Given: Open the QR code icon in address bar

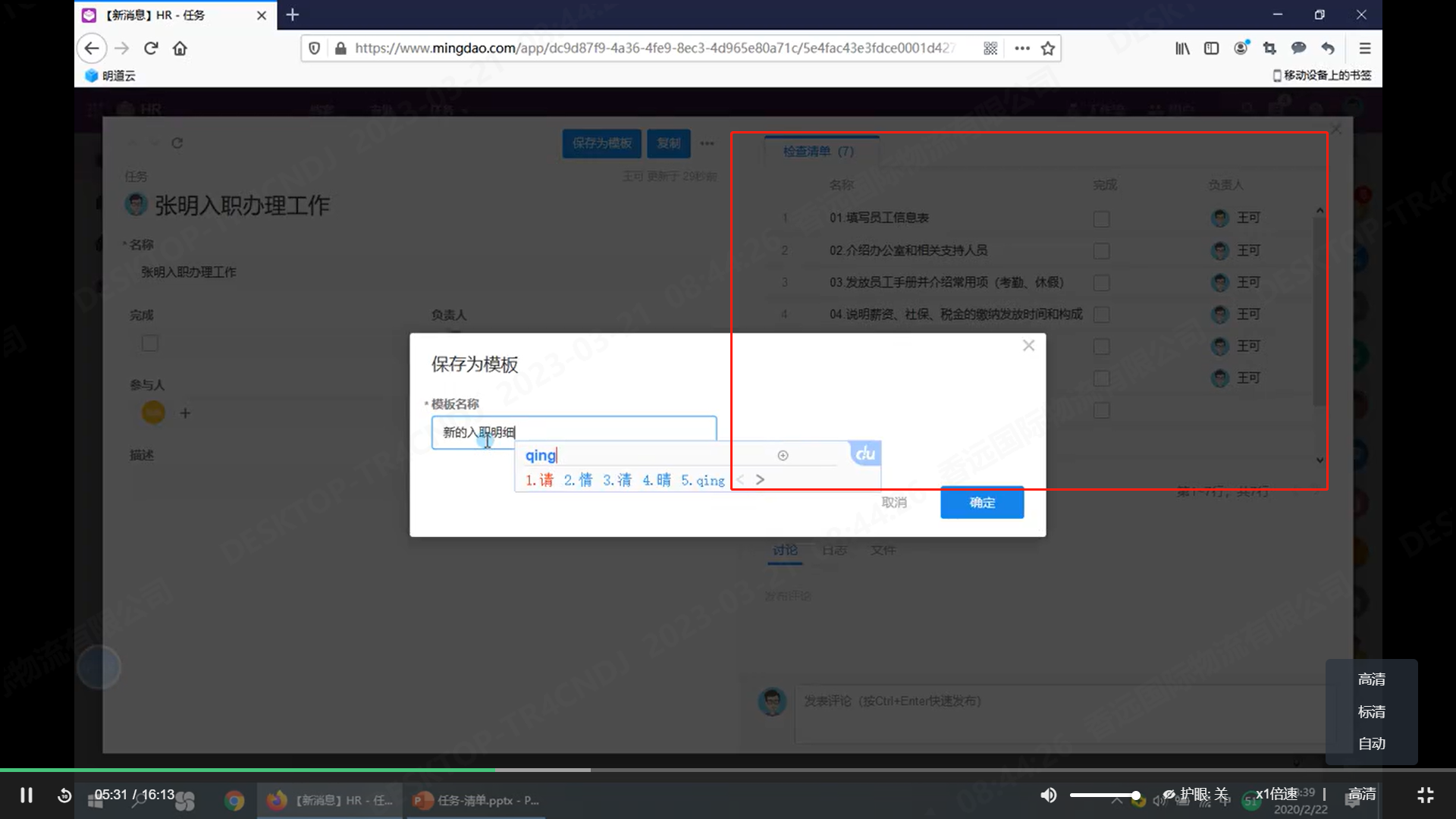Looking at the screenshot, I should (x=990, y=49).
